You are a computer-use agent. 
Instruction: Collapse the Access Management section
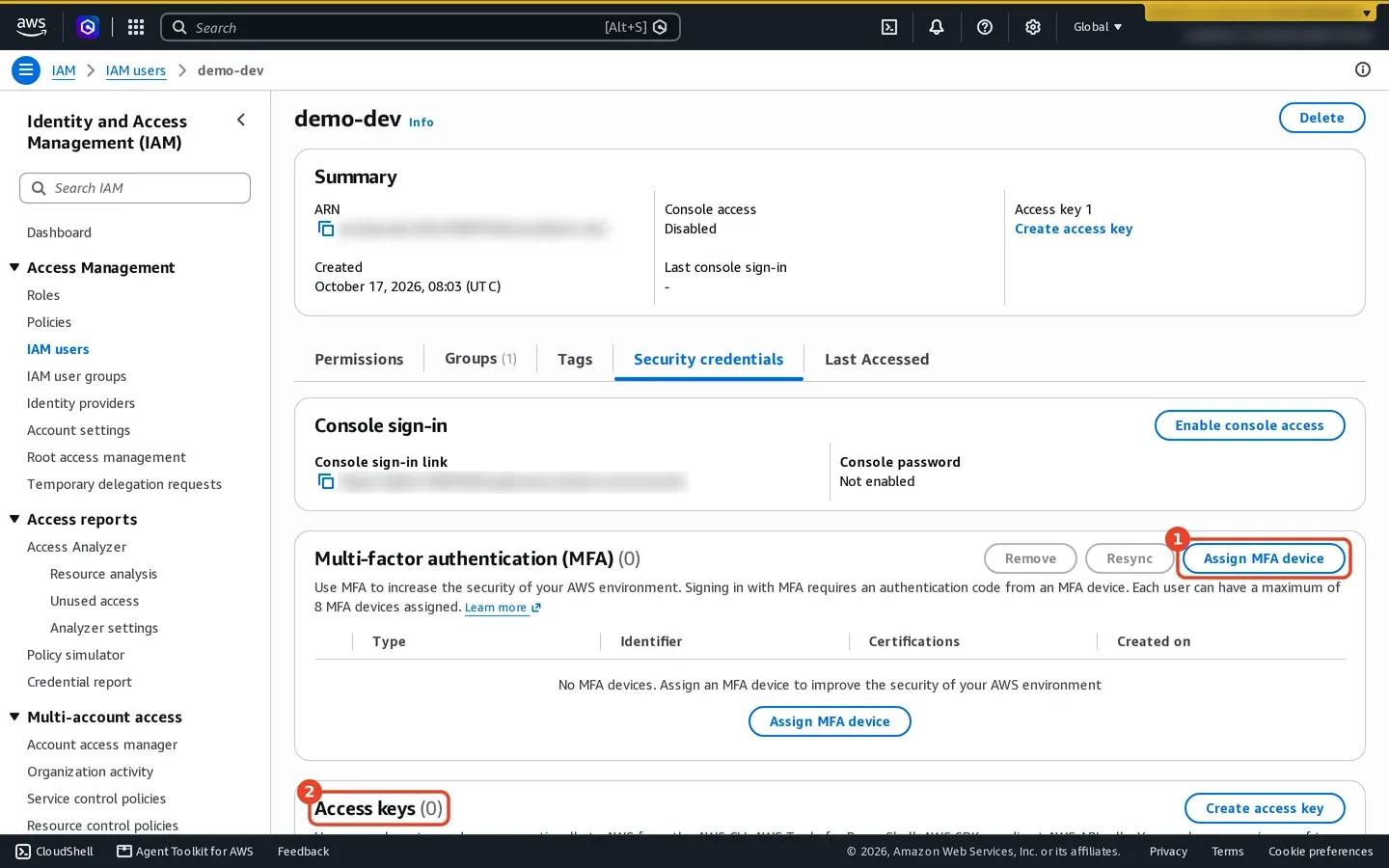click(14, 267)
